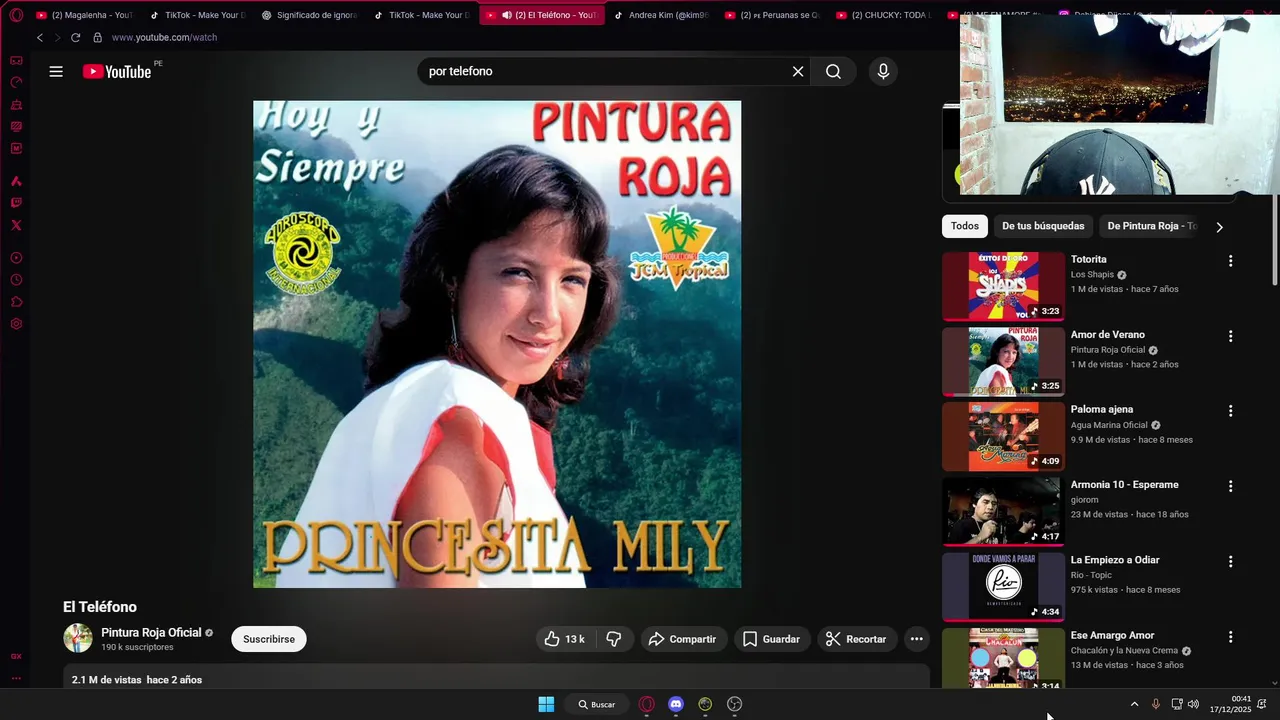
Task: Open options for Ese Amargo Amor
Action: coord(1230,637)
